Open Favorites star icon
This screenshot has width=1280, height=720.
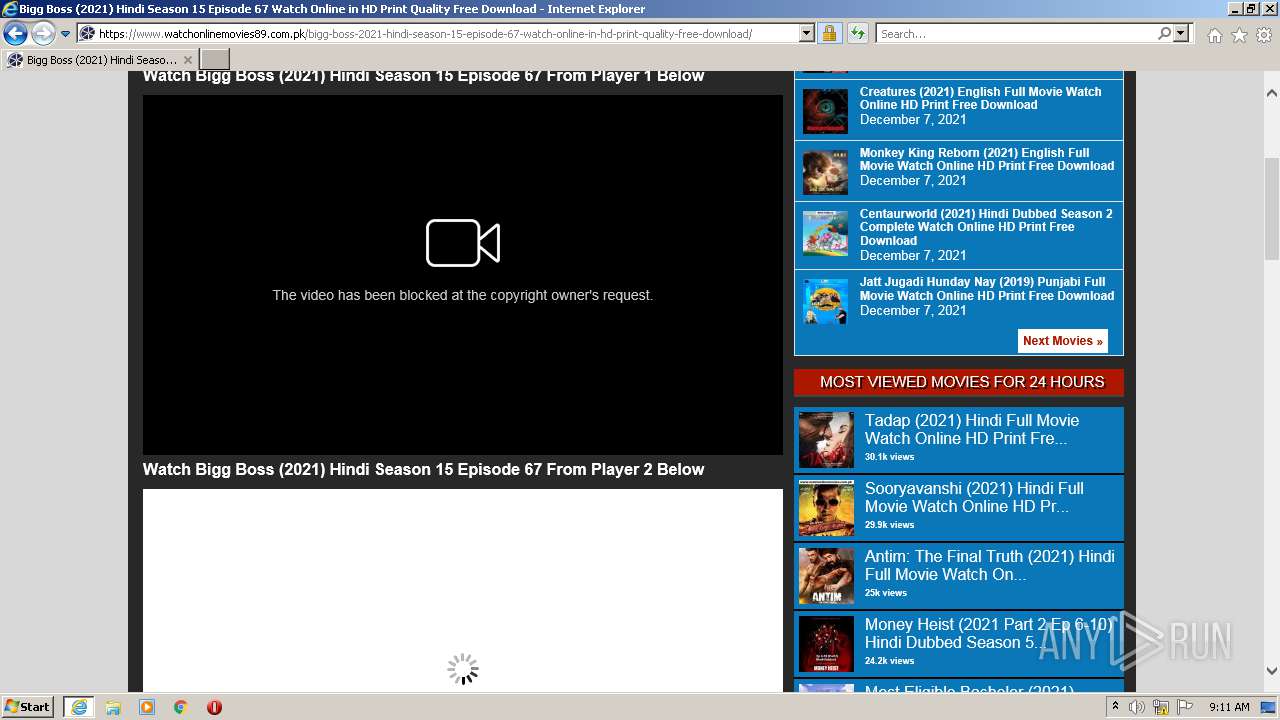pos(1239,35)
